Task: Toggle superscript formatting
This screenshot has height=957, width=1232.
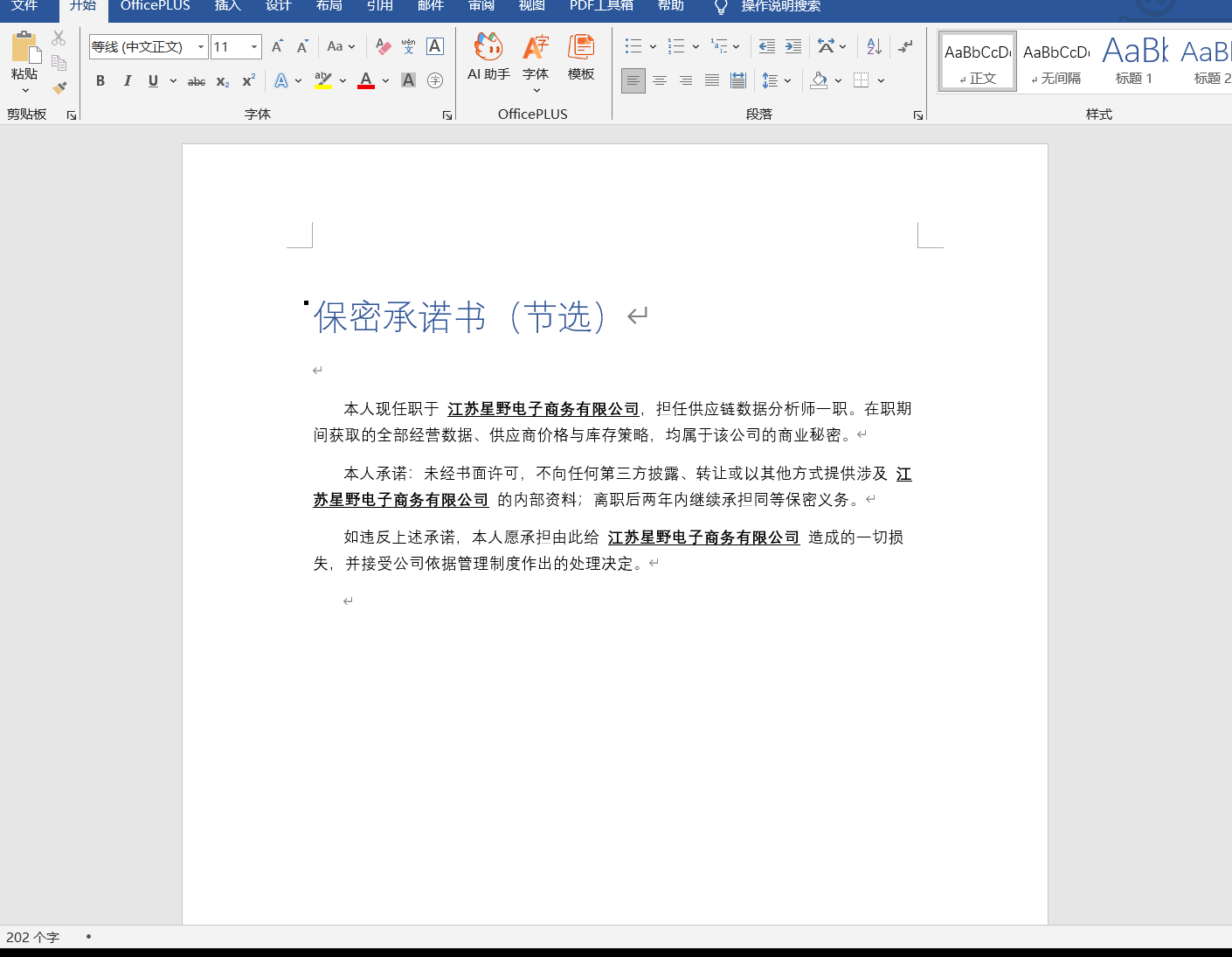Action: pos(249,80)
